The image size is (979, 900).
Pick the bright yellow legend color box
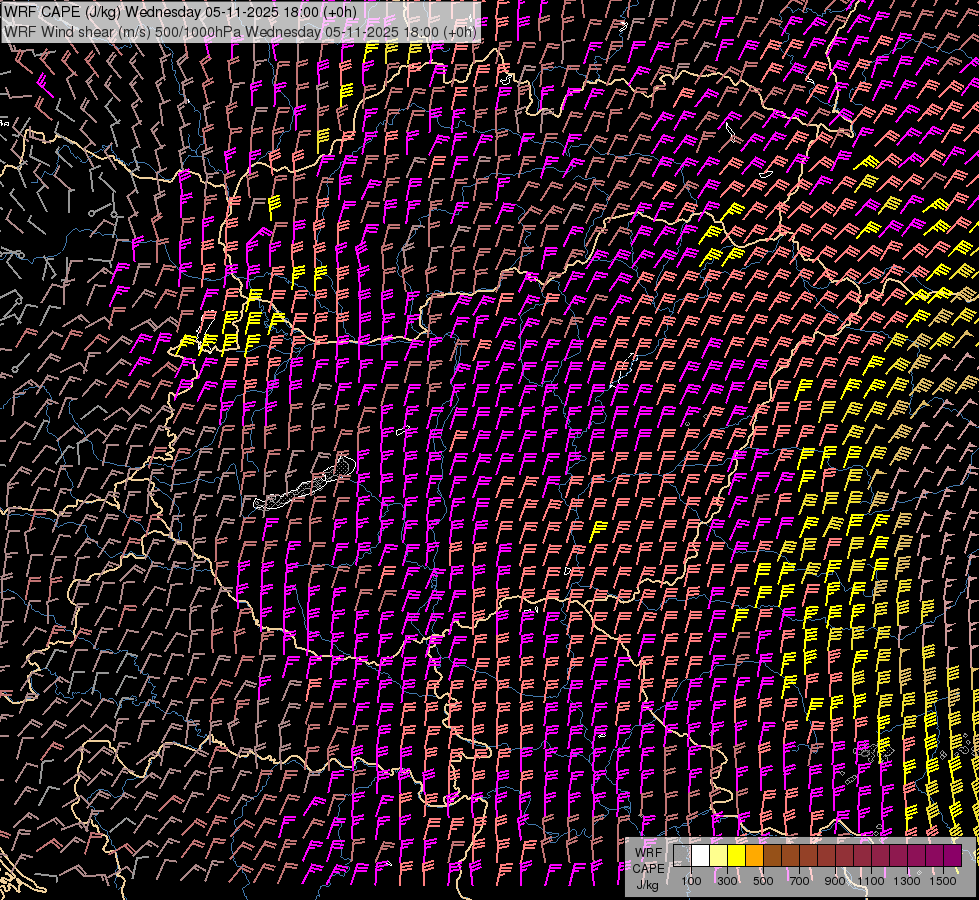[x=736, y=856]
